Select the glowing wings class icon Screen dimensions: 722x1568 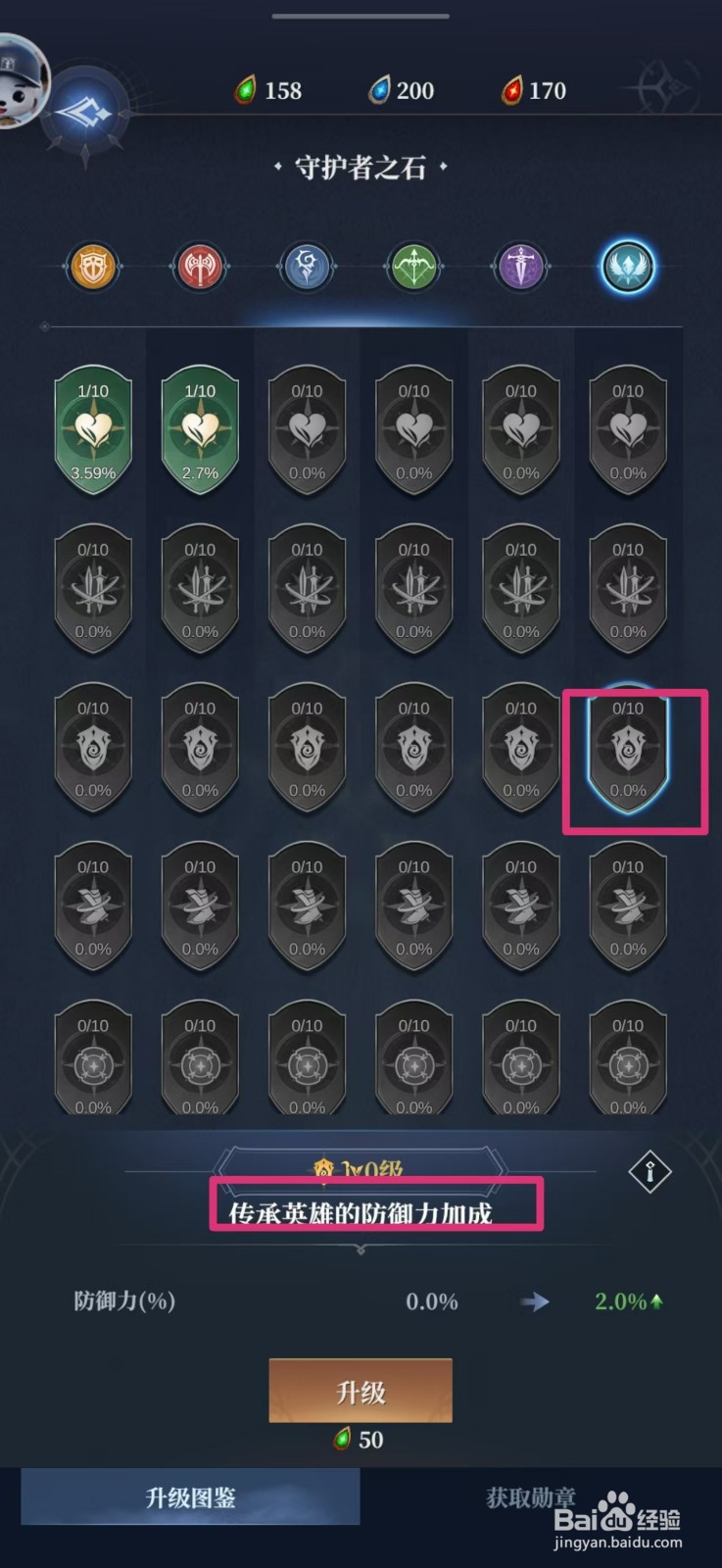pyautogui.click(x=627, y=267)
